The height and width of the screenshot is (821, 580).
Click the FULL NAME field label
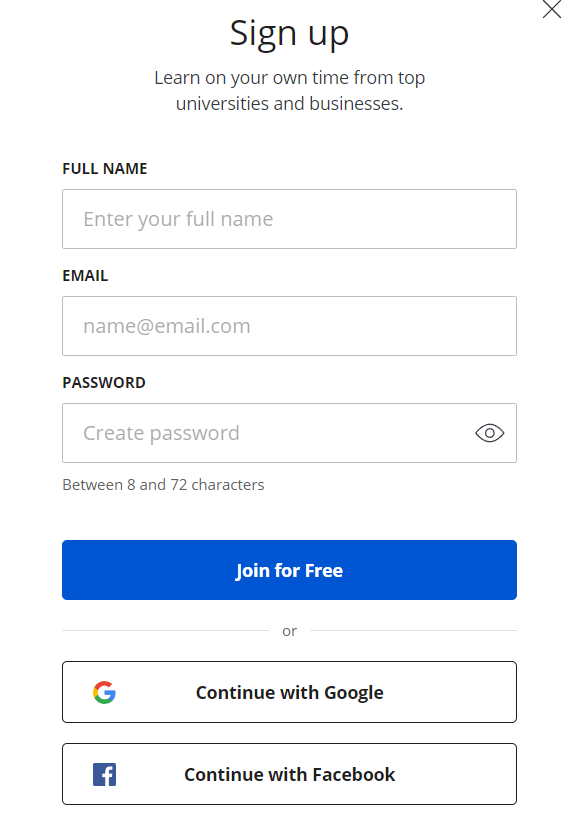[x=105, y=169]
